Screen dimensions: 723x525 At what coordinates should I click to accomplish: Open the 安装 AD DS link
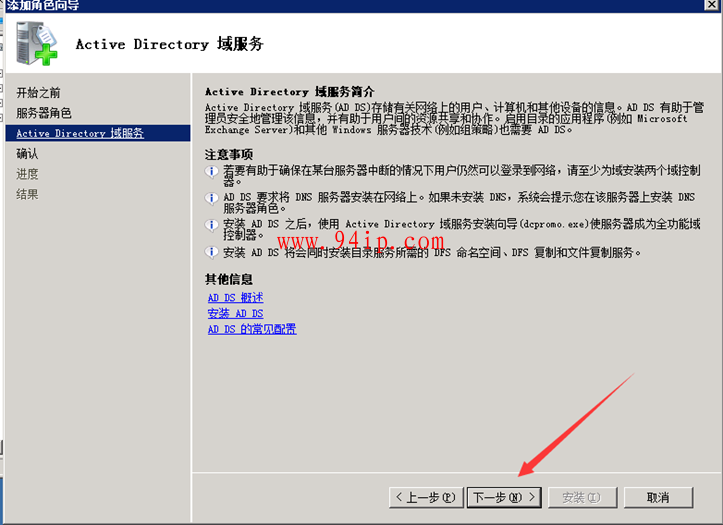pos(236,313)
